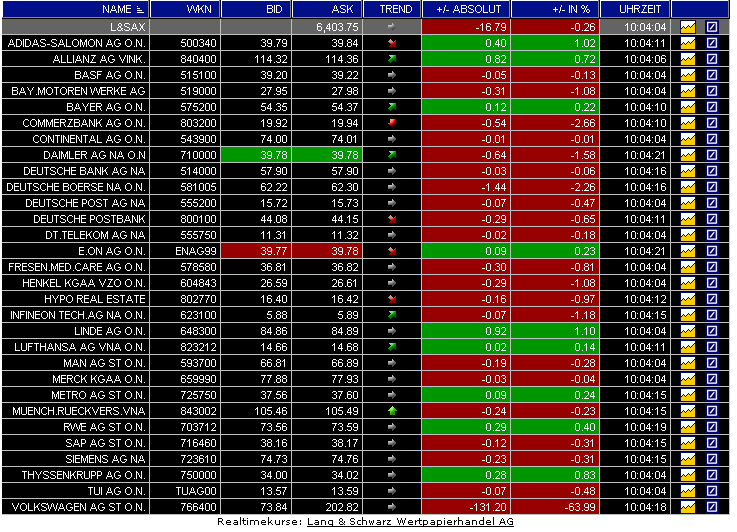
Task: Click Commerzbank red down trend arrow
Action: [392, 123]
